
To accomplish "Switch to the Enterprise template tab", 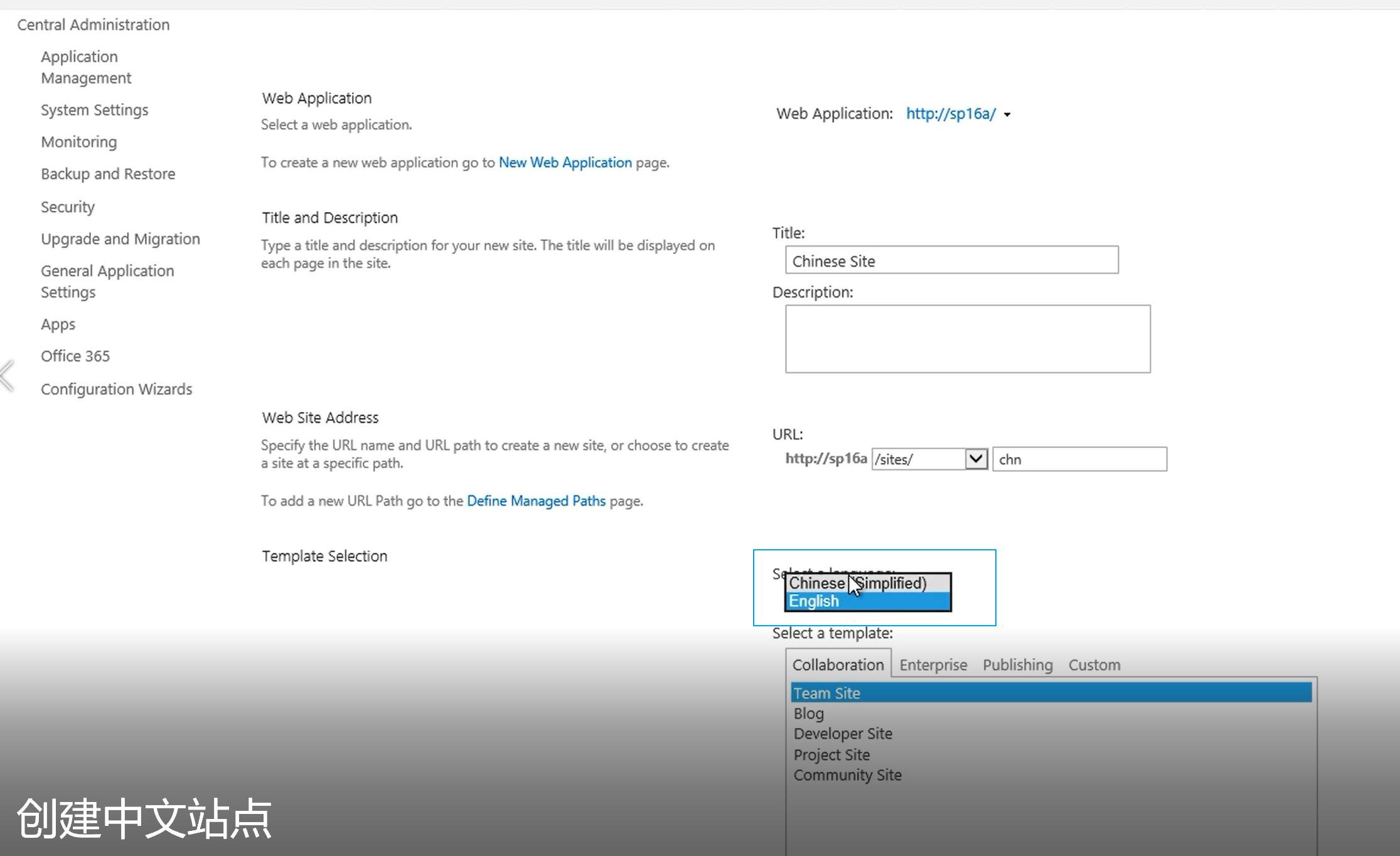I will pyautogui.click(x=932, y=665).
